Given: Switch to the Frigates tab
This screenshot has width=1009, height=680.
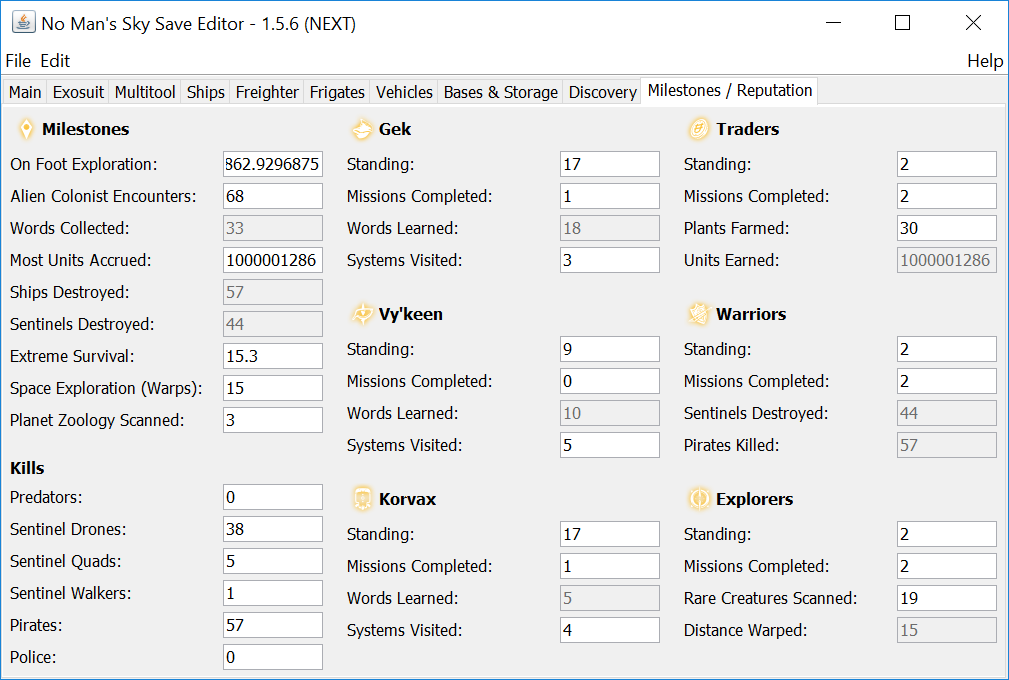Looking at the screenshot, I should point(337,92).
